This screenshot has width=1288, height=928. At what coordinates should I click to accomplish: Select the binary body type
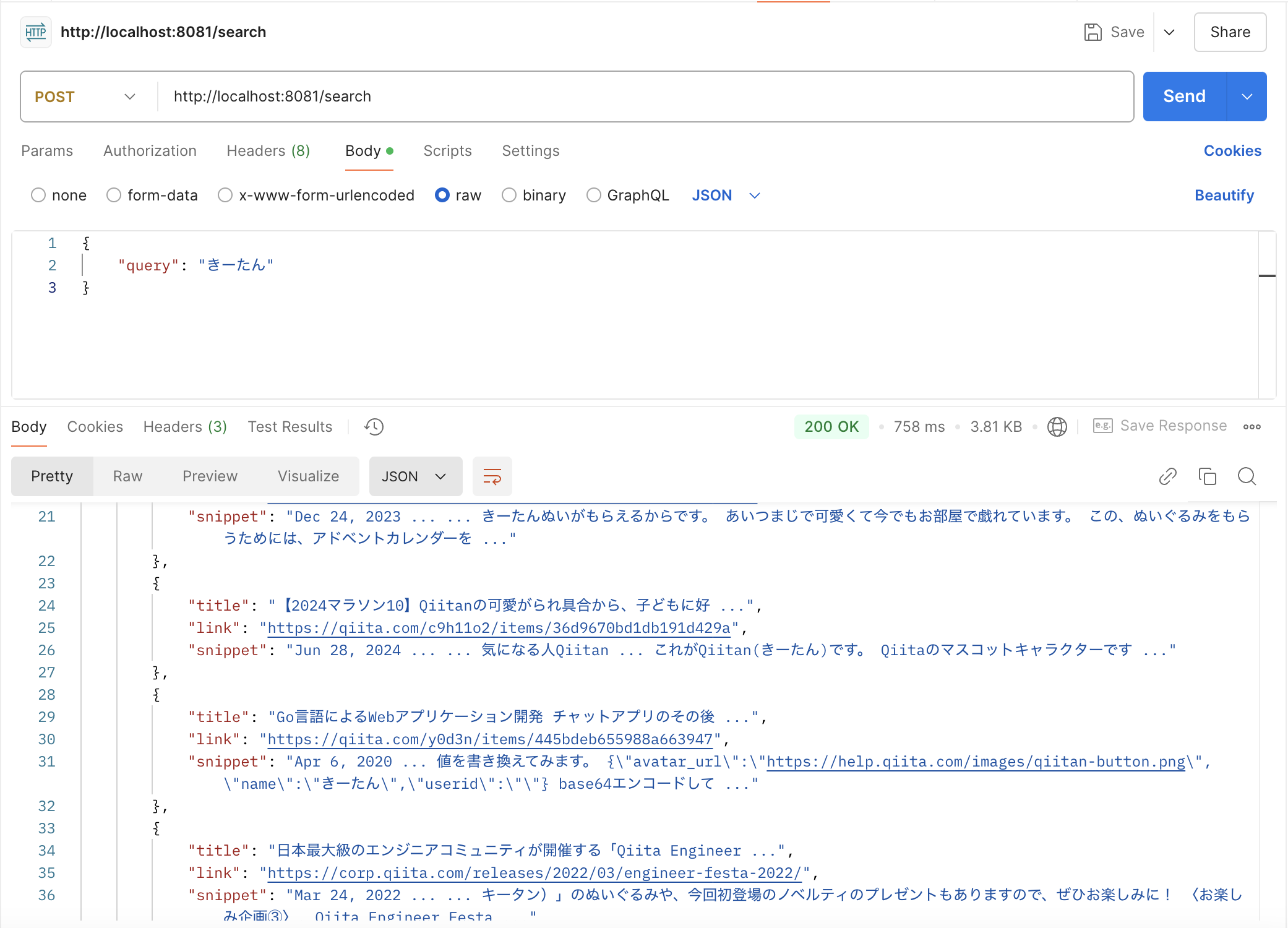click(509, 195)
